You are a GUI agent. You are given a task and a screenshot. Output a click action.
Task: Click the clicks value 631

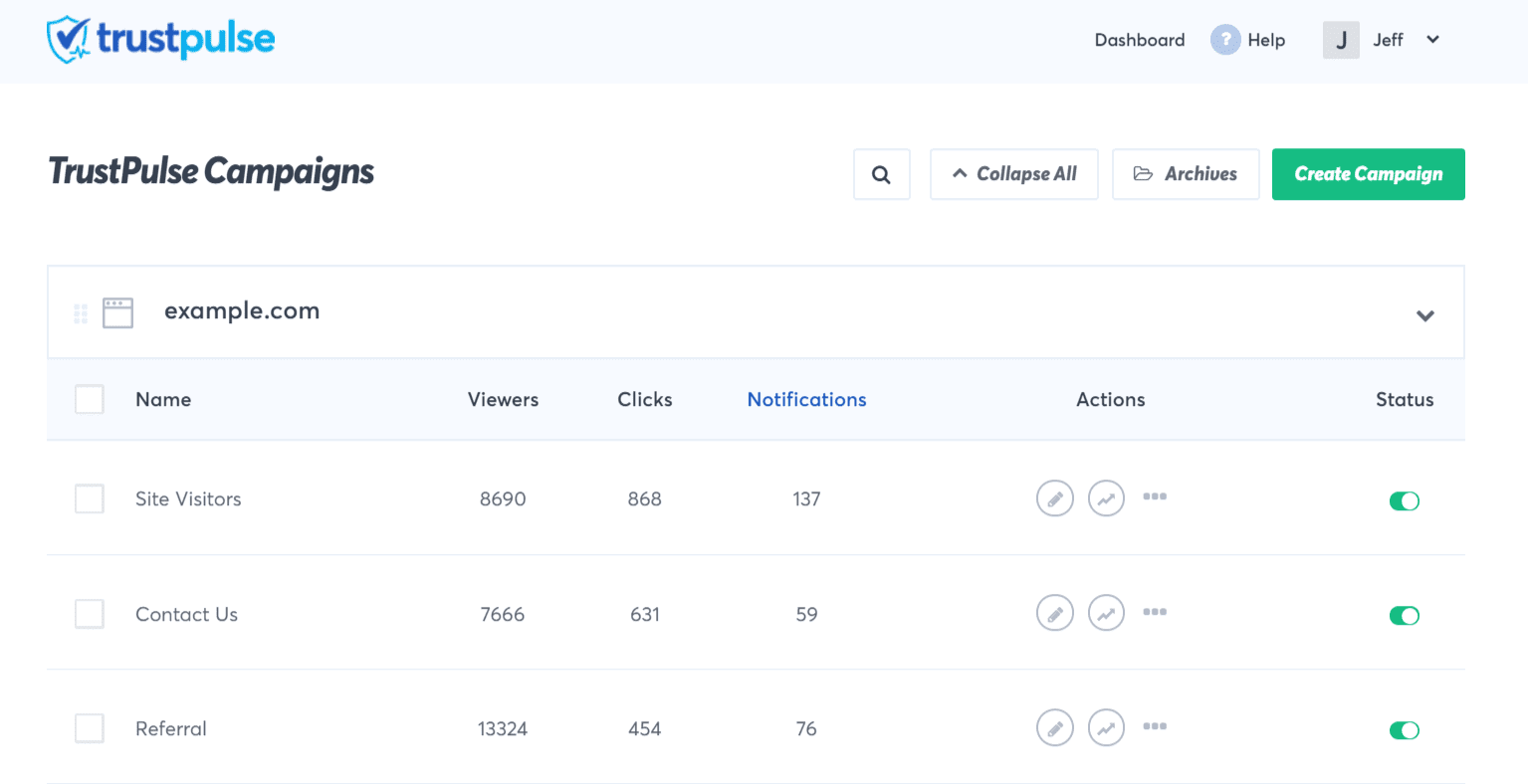pos(644,614)
